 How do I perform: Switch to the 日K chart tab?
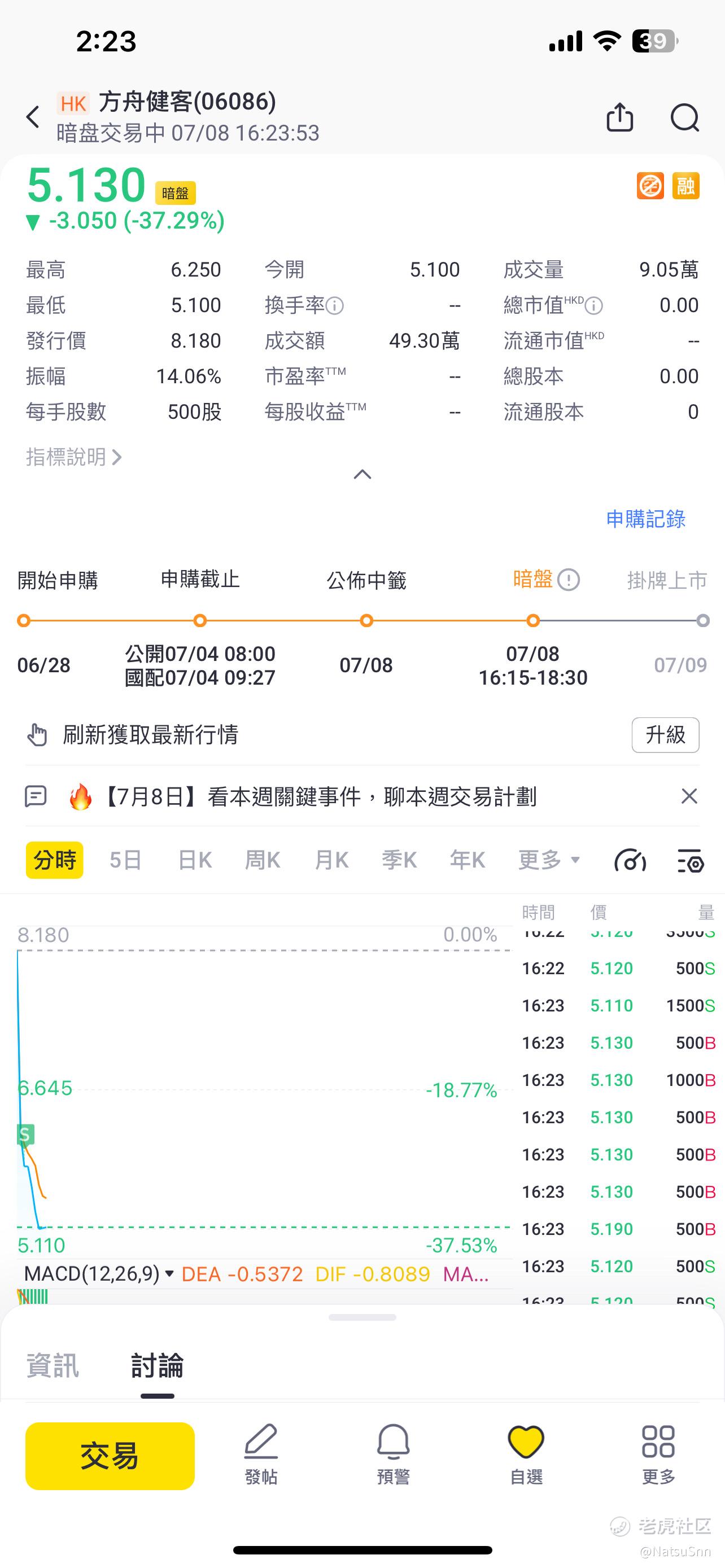[x=195, y=860]
